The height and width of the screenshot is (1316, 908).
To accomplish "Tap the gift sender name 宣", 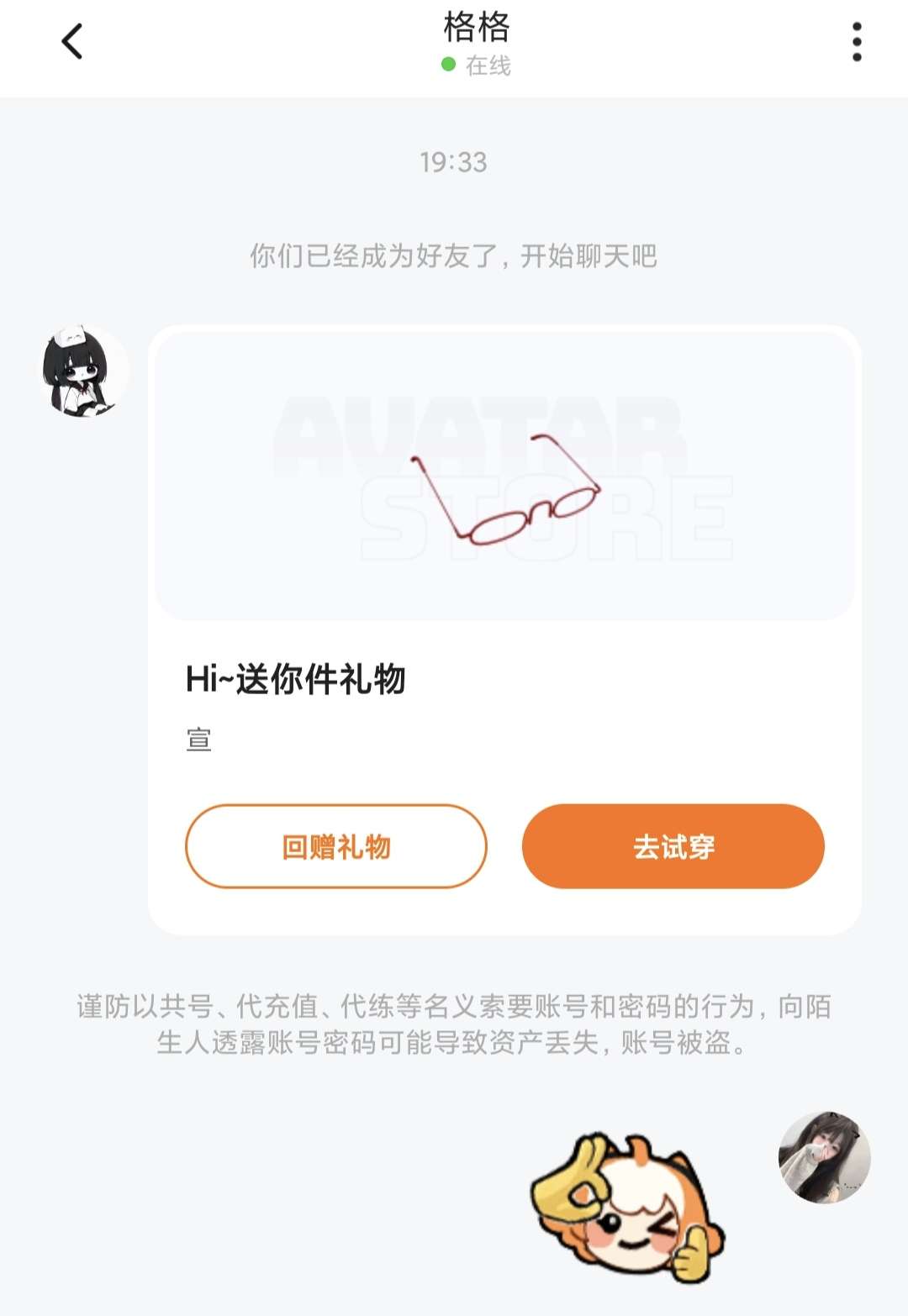I will [x=198, y=740].
